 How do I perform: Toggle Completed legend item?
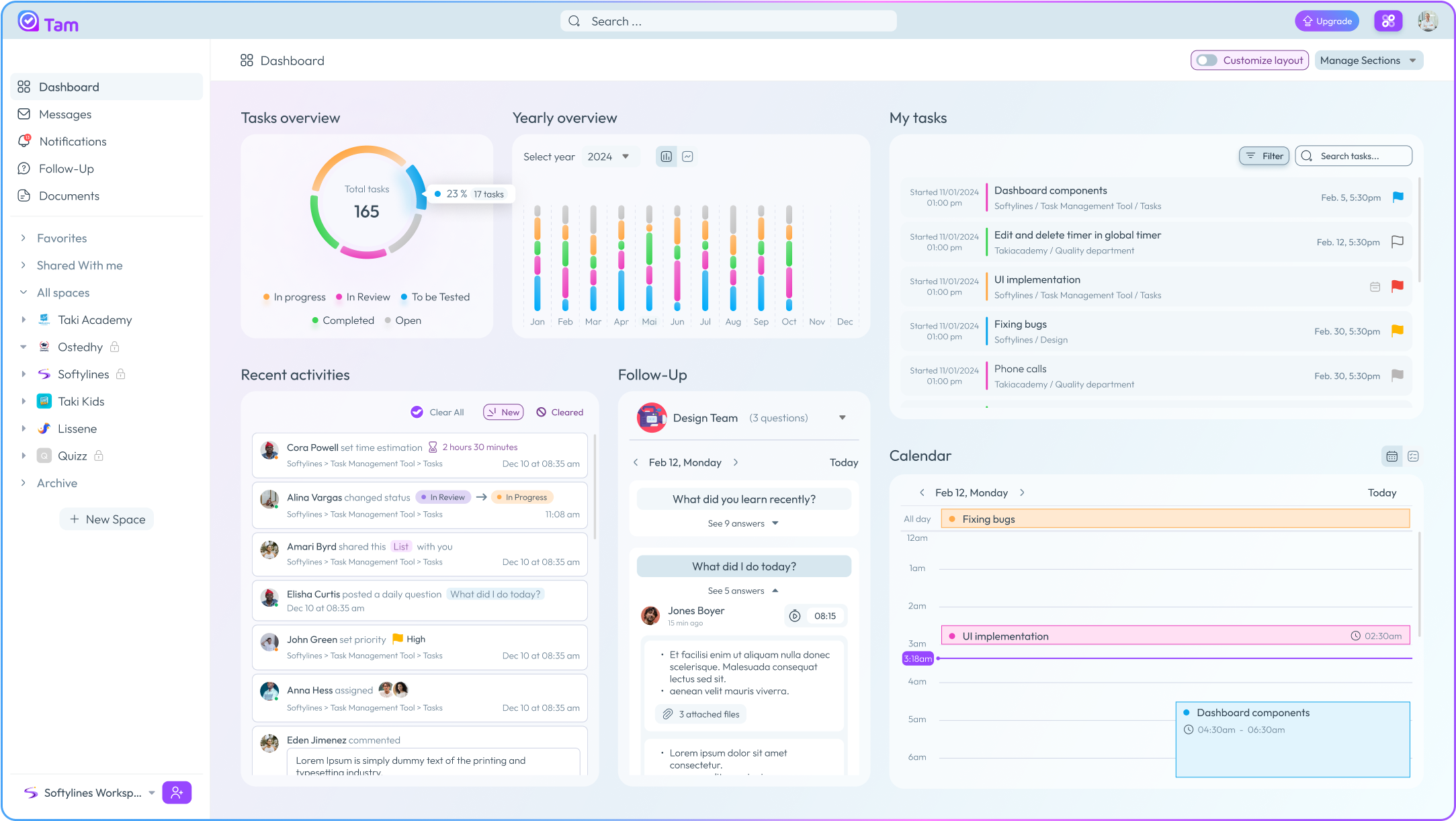pos(343,320)
